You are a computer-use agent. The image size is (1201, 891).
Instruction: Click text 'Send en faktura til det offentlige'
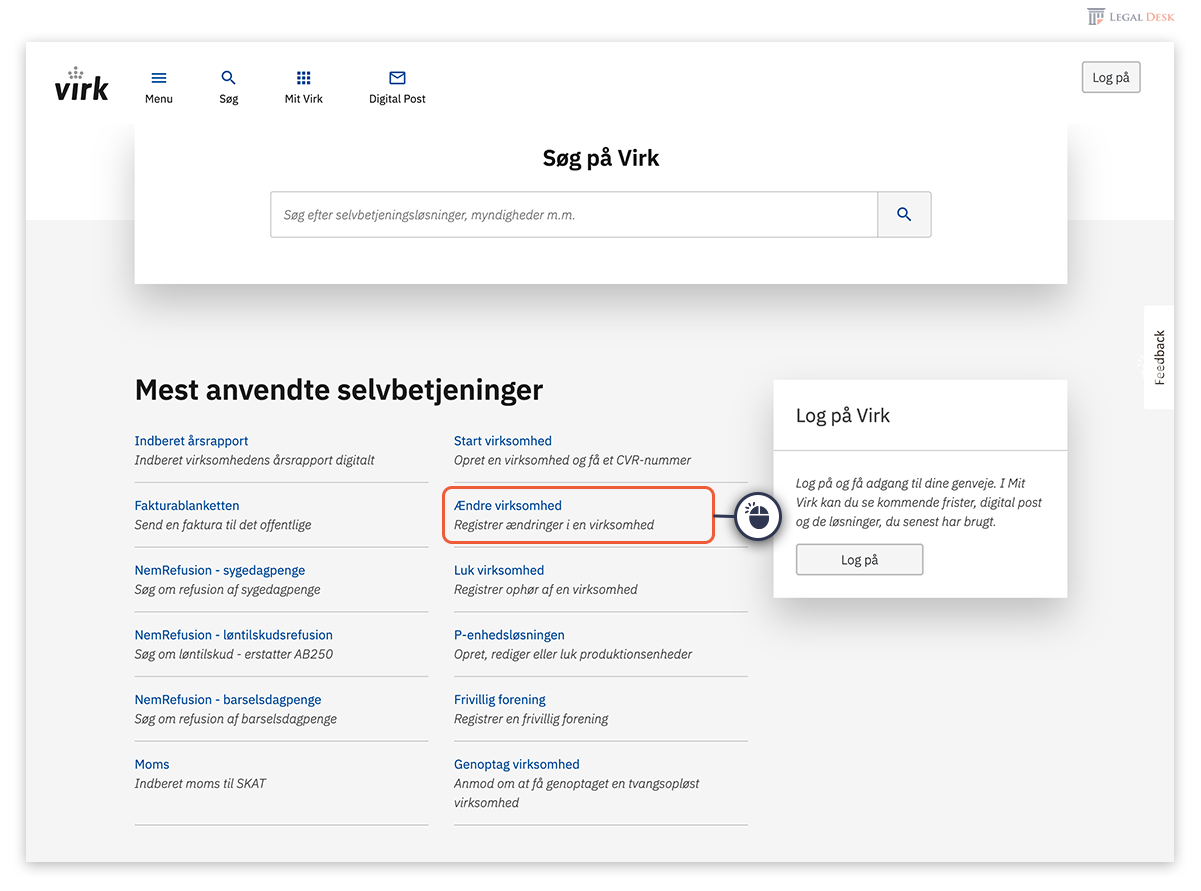click(223, 525)
